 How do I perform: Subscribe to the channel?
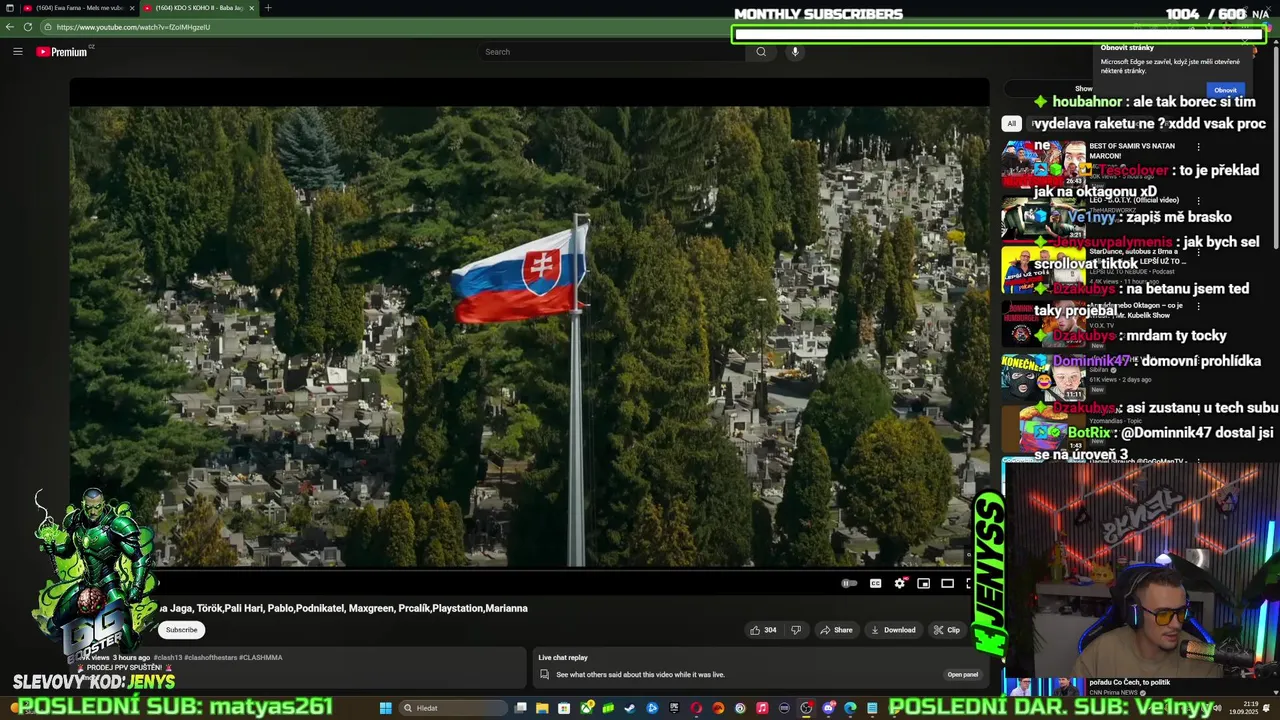click(x=181, y=630)
